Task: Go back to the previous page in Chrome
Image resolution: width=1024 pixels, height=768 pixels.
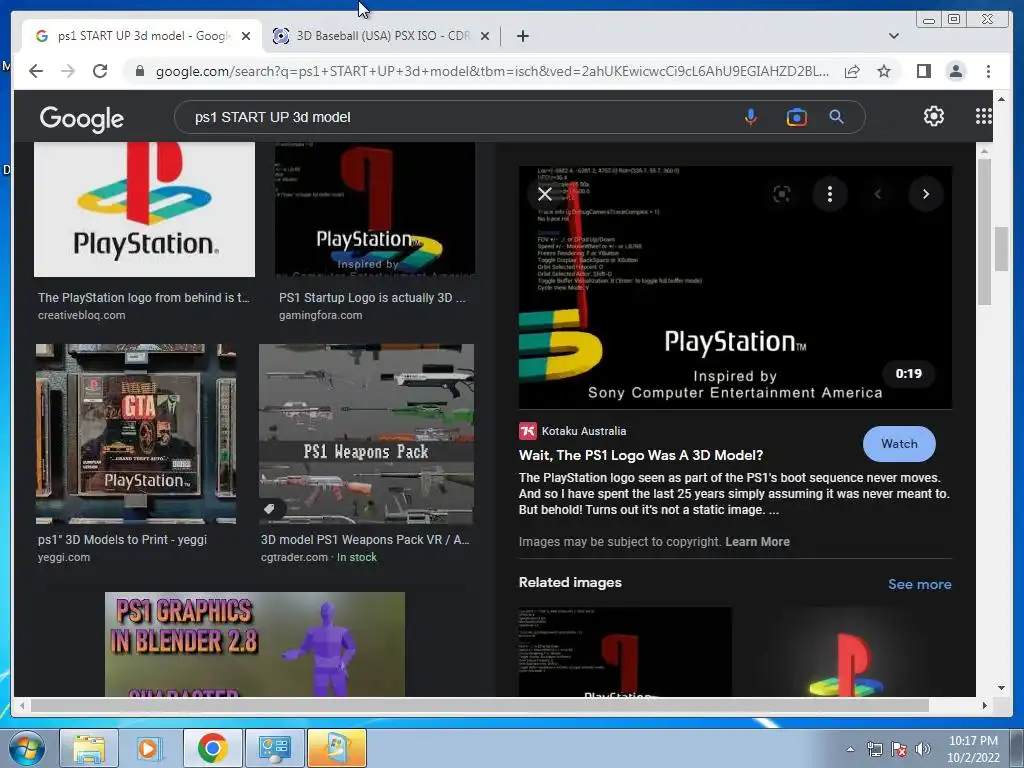Action: tap(36, 71)
